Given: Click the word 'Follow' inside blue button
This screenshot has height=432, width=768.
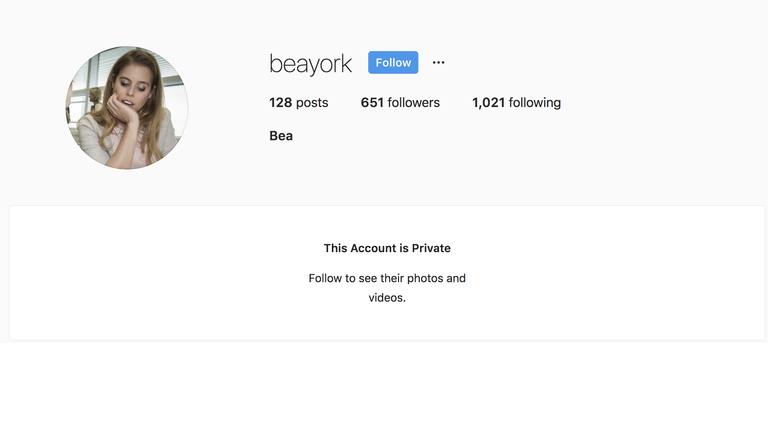Looking at the screenshot, I should (x=393, y=63).
